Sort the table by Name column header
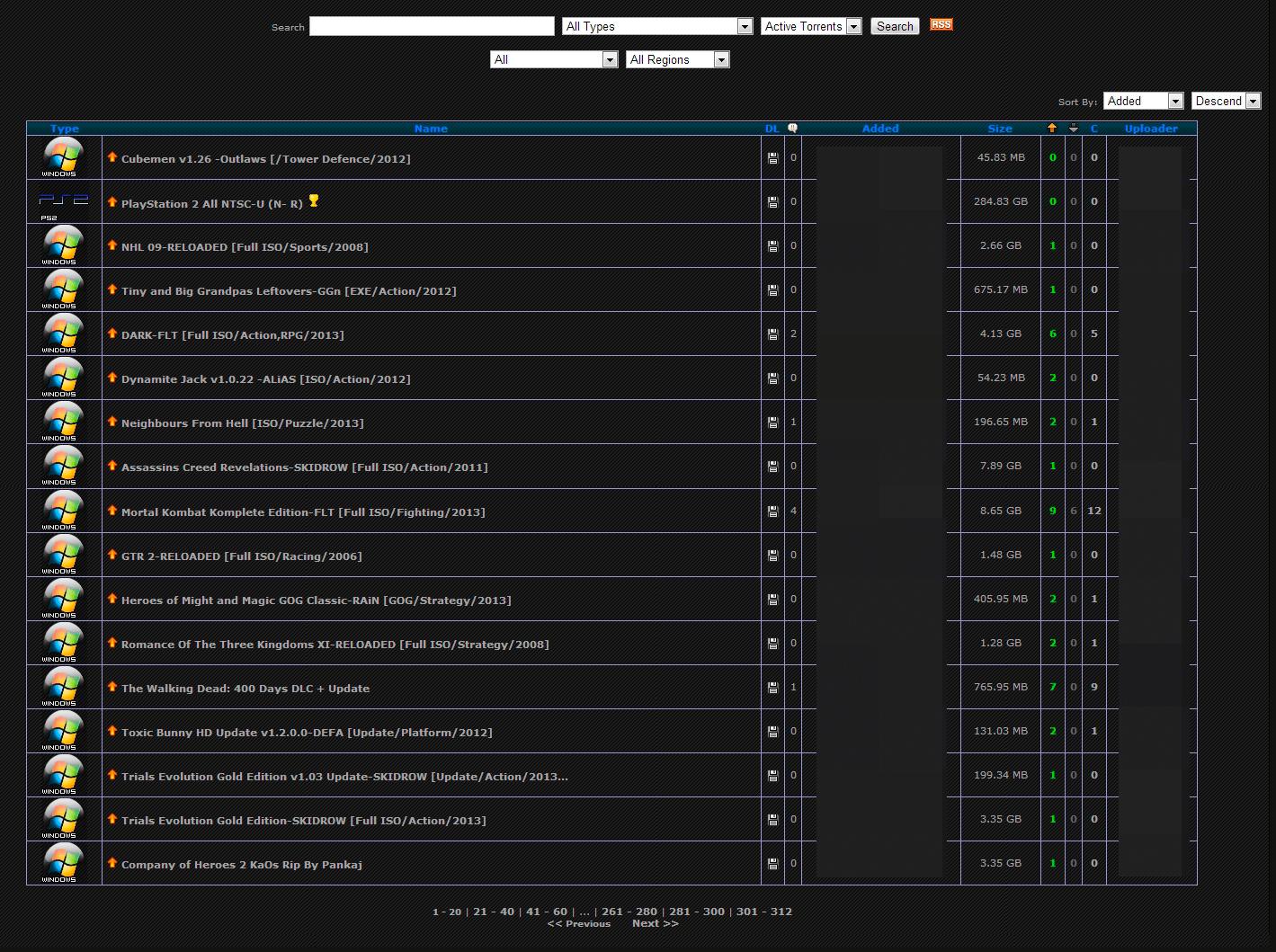This screenshot has width=1276, height=952. pos(431,129)
